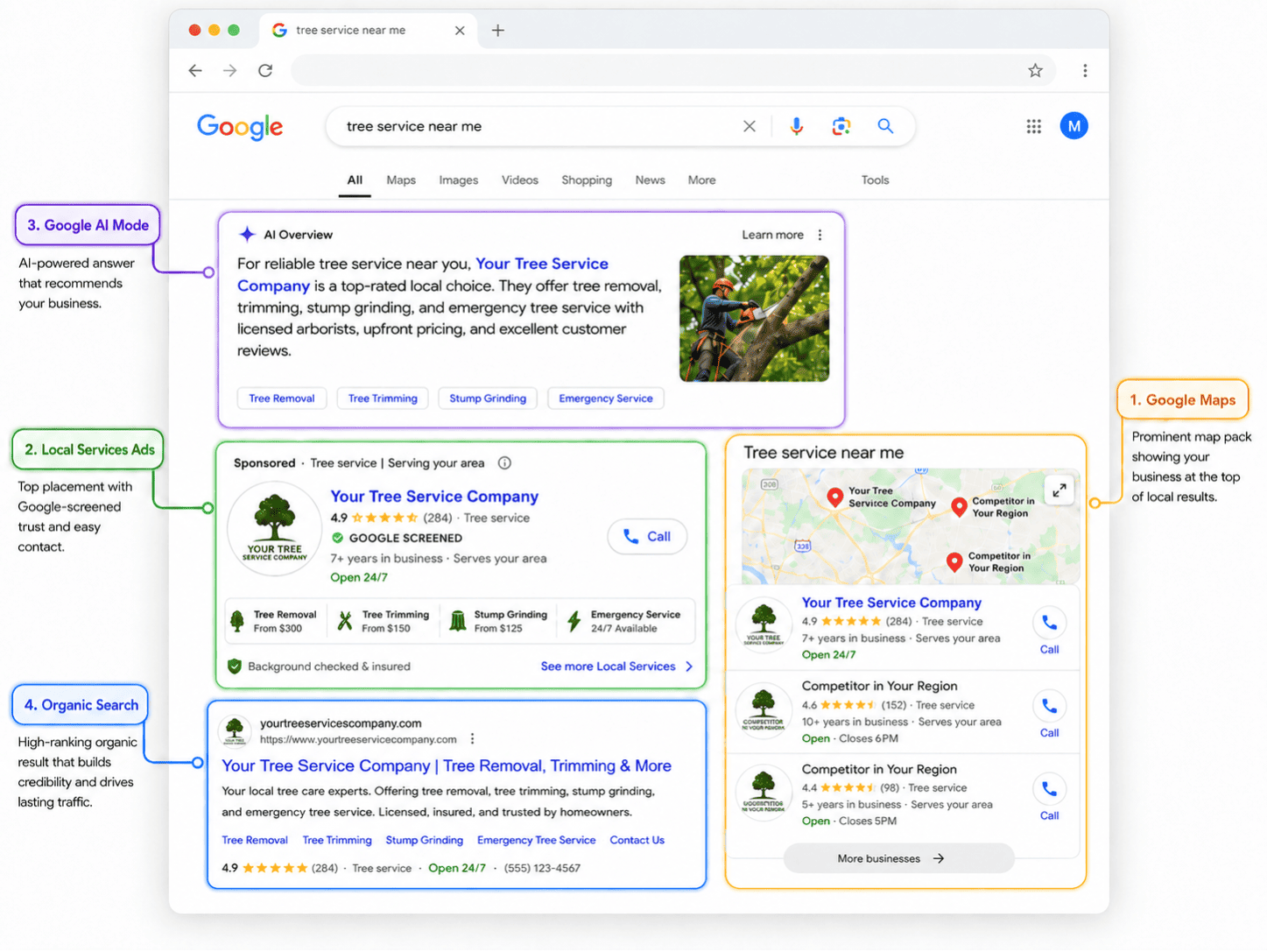The height and width of the screenshot is (952, 1267).
Task: Switch to the News tab
Action: (x=651, y=180)
